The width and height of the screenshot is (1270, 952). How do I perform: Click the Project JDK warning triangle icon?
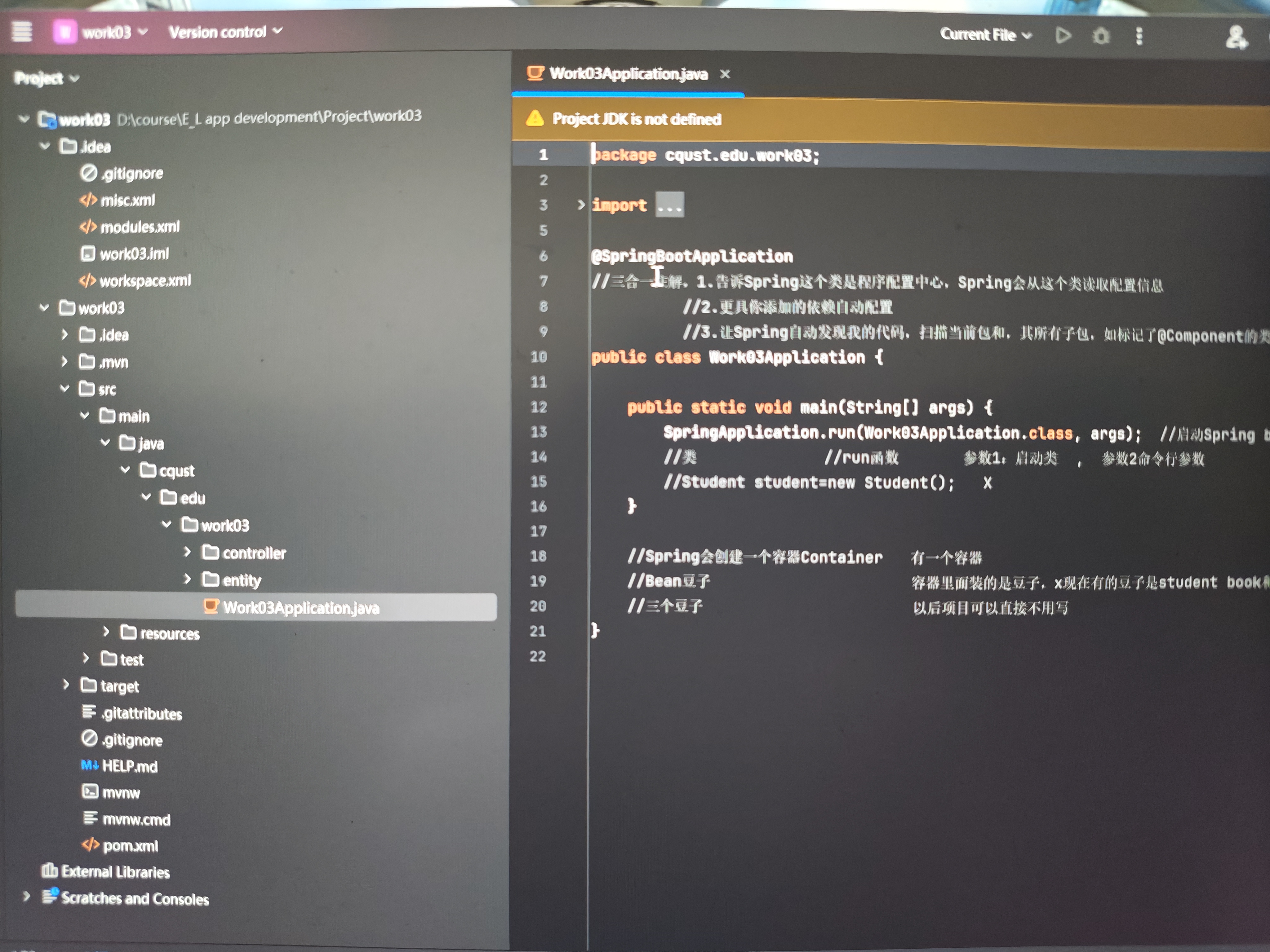tap(535, 118)
